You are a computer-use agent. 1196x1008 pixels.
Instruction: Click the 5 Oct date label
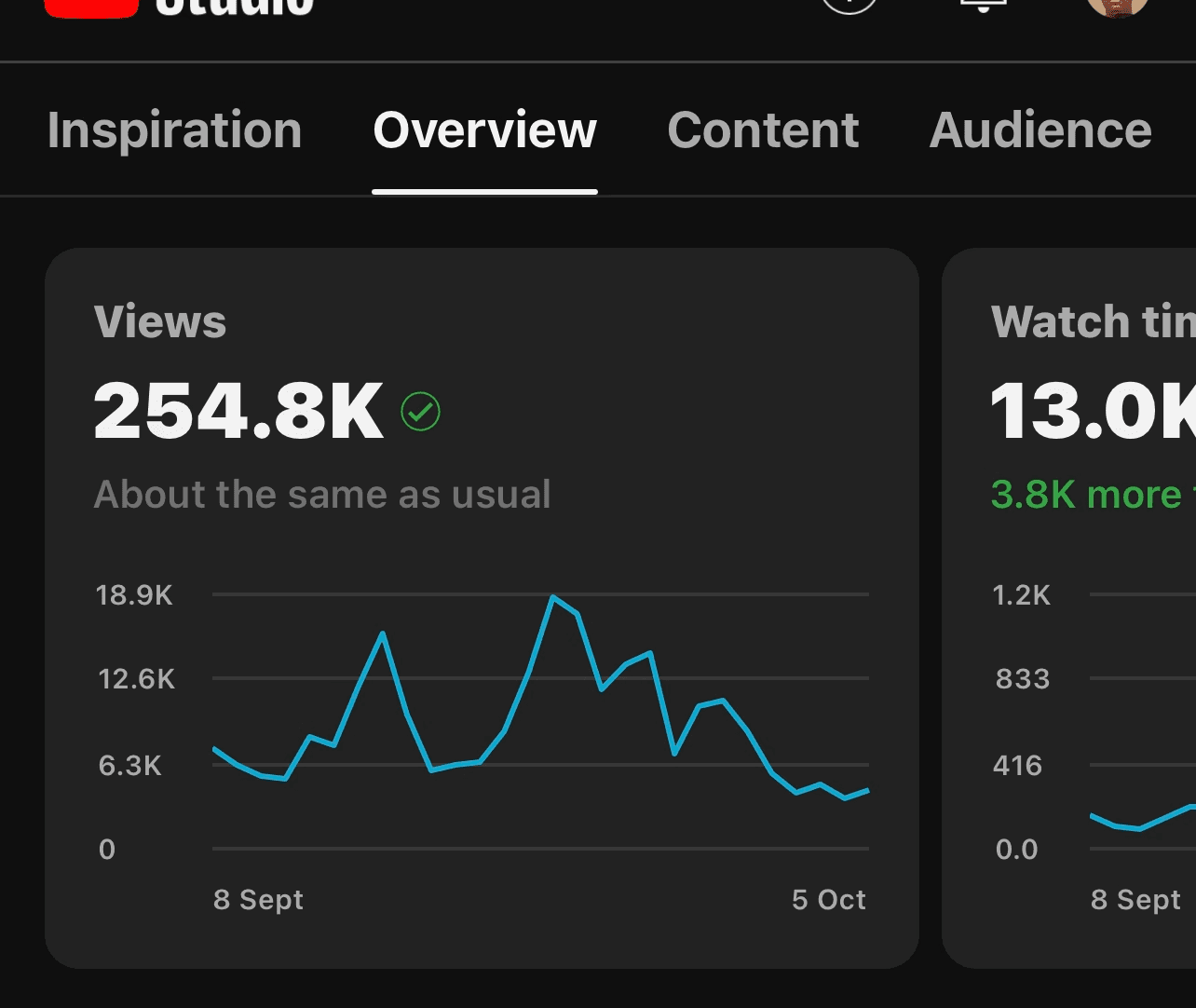(829, 900)
